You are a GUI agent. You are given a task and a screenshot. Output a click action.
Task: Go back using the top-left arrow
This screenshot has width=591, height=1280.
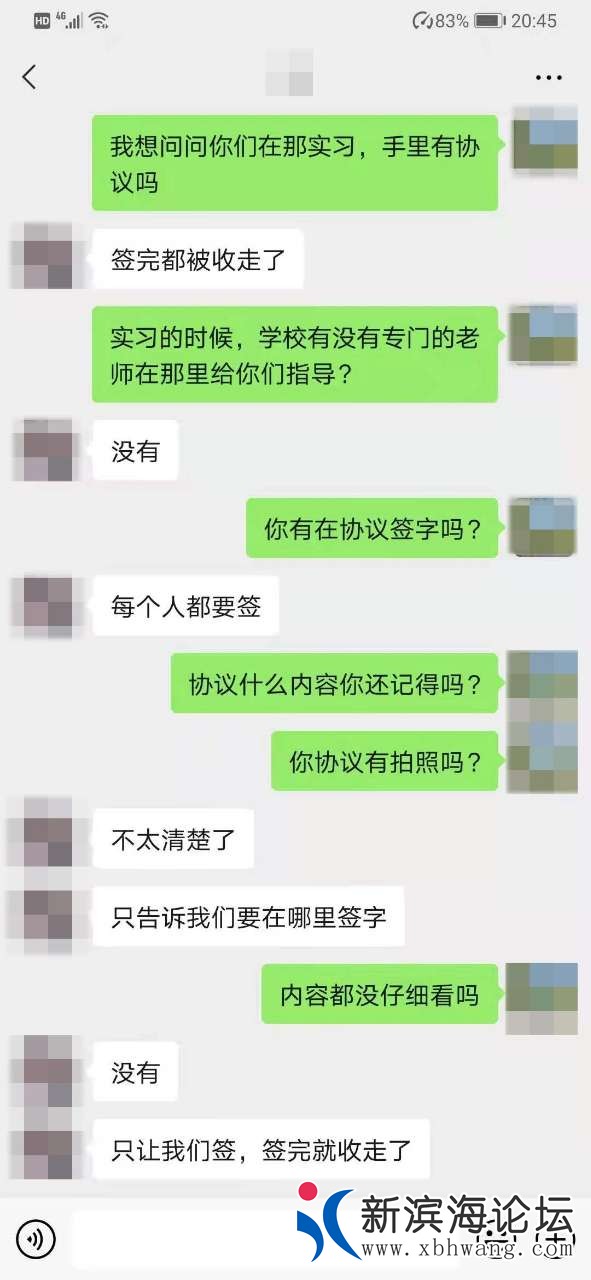point(29,76)
